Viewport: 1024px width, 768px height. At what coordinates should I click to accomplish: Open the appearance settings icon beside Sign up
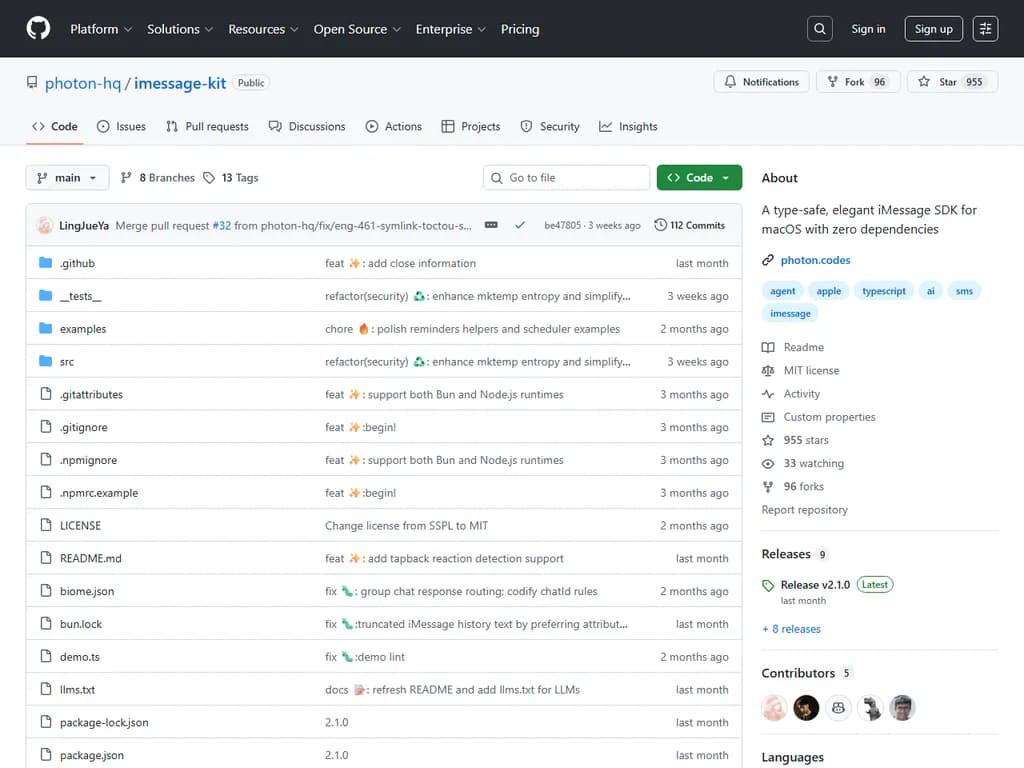(x=985, y=29)
